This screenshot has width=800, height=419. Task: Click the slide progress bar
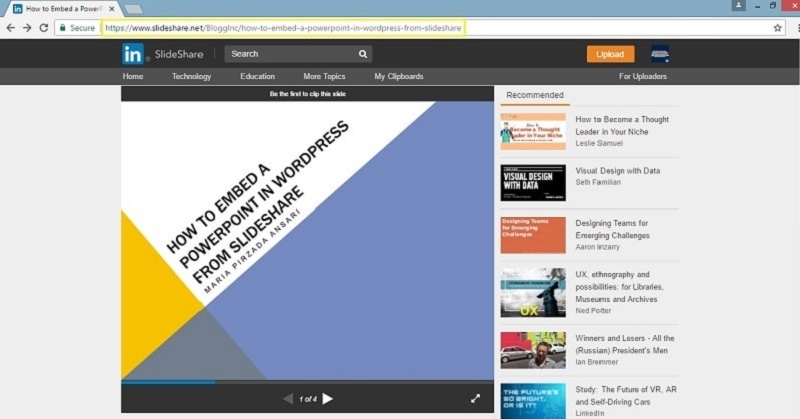[308, 382]
